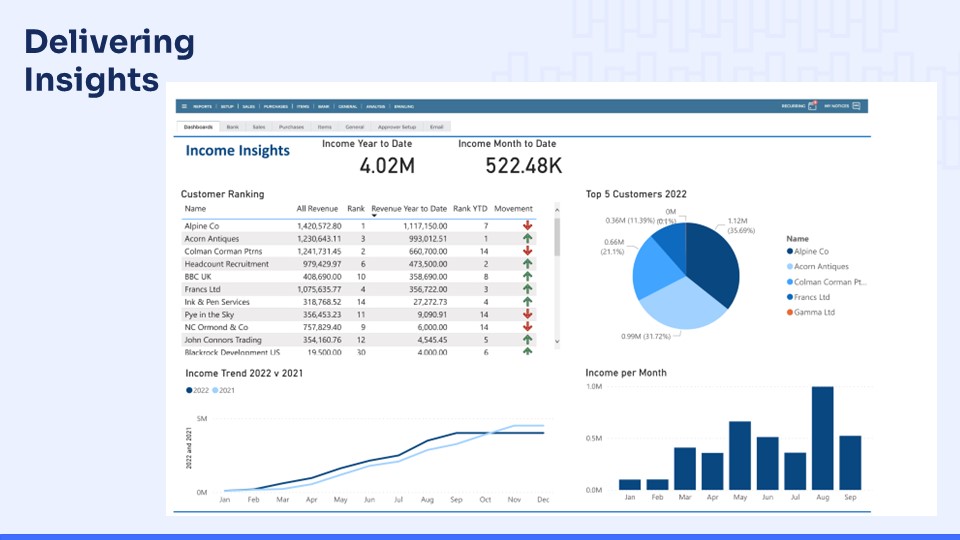Click the Mar bar in Income per Month
This screenshot has width=960, height=540.
pyautogui.click(x=685, y=468)
